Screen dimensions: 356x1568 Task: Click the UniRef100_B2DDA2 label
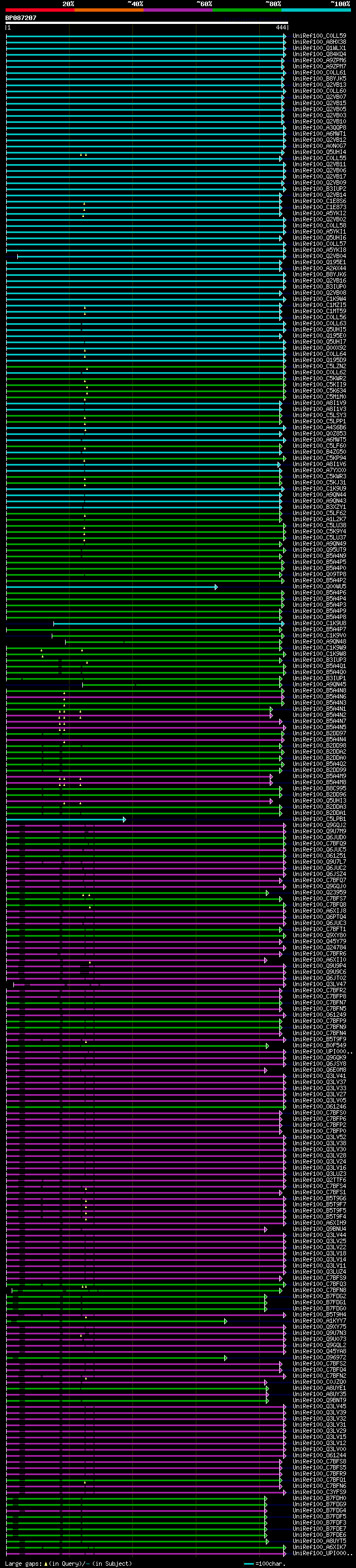[319, 752]
